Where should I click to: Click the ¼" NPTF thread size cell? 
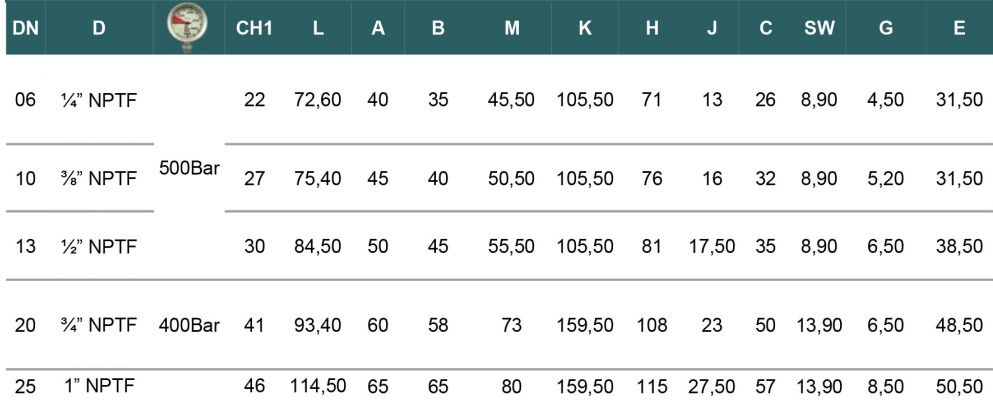[x=97, y=100]
